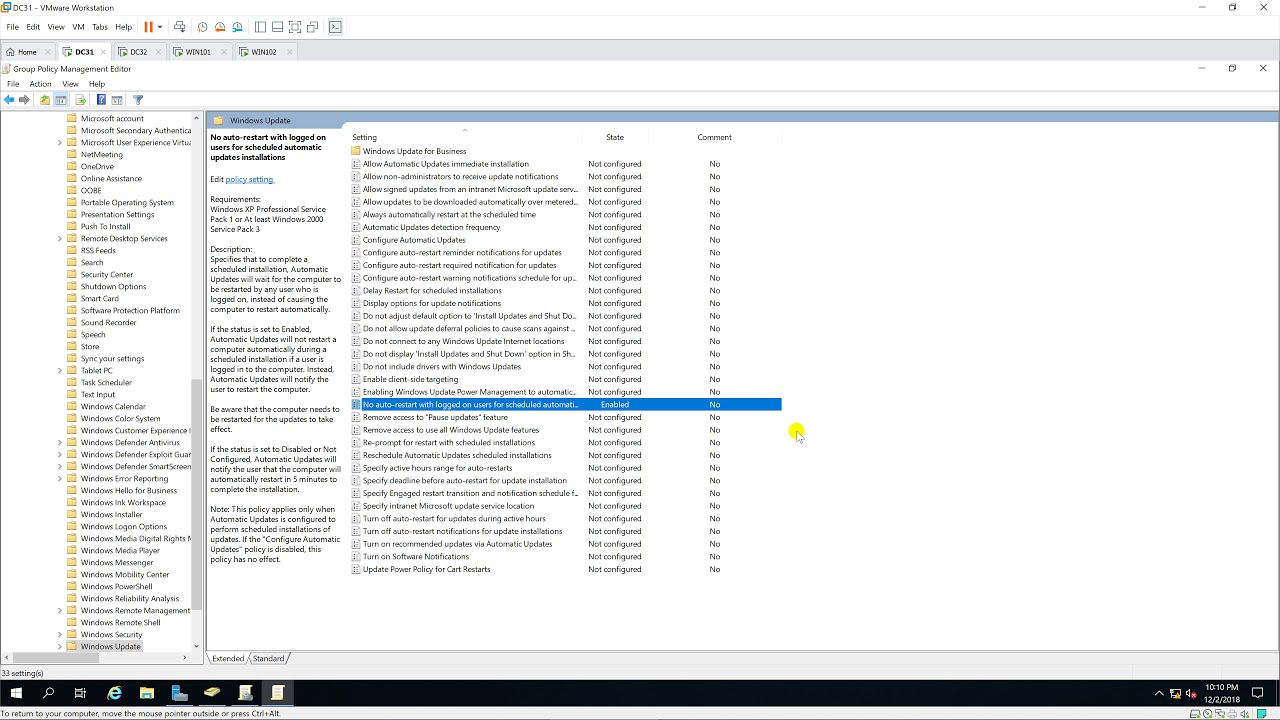1280x720 pixels.
Task: Expand the Windows Update tree node
Action: (59, 646)
